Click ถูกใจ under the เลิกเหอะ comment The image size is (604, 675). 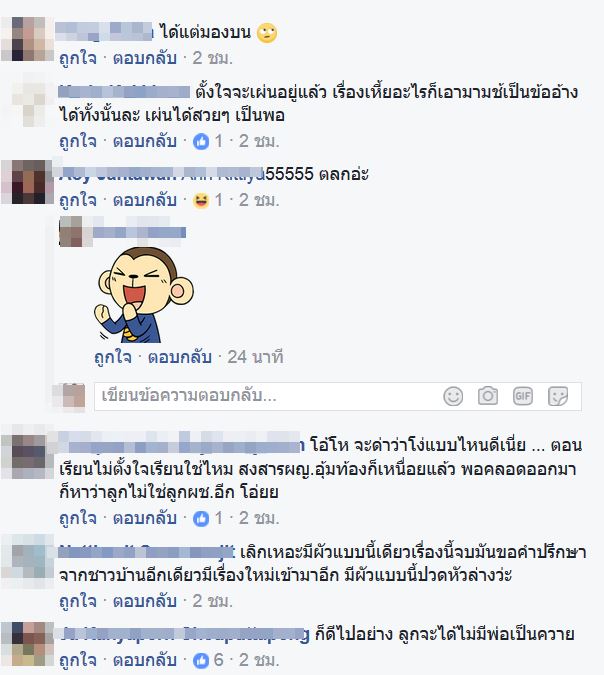[78, 601]
